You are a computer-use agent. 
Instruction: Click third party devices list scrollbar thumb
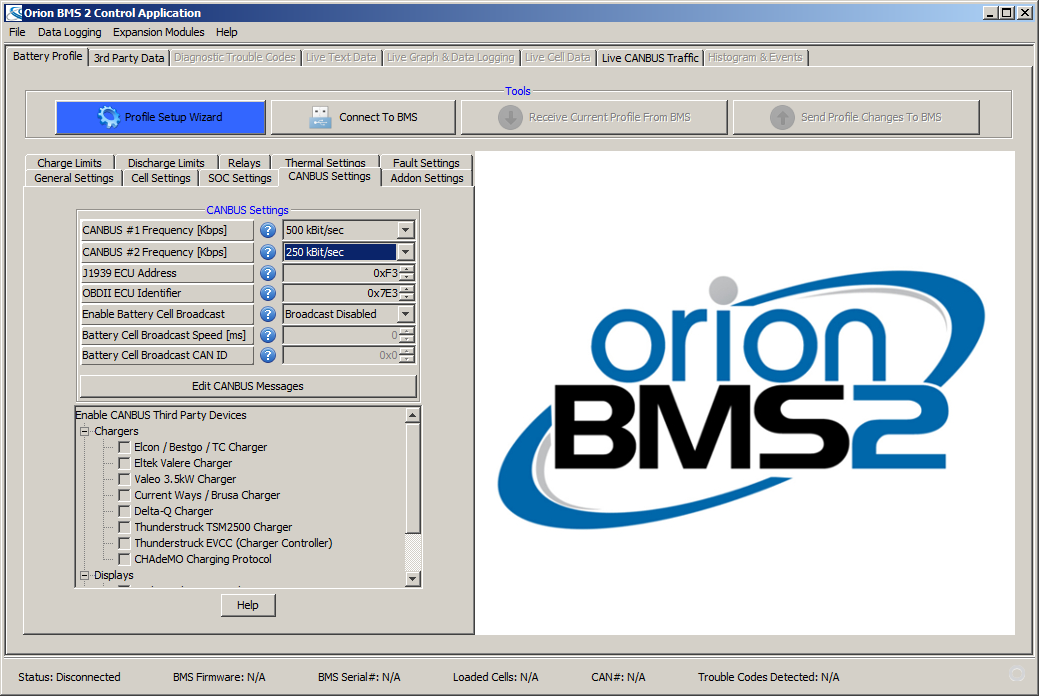click(412, 477)
